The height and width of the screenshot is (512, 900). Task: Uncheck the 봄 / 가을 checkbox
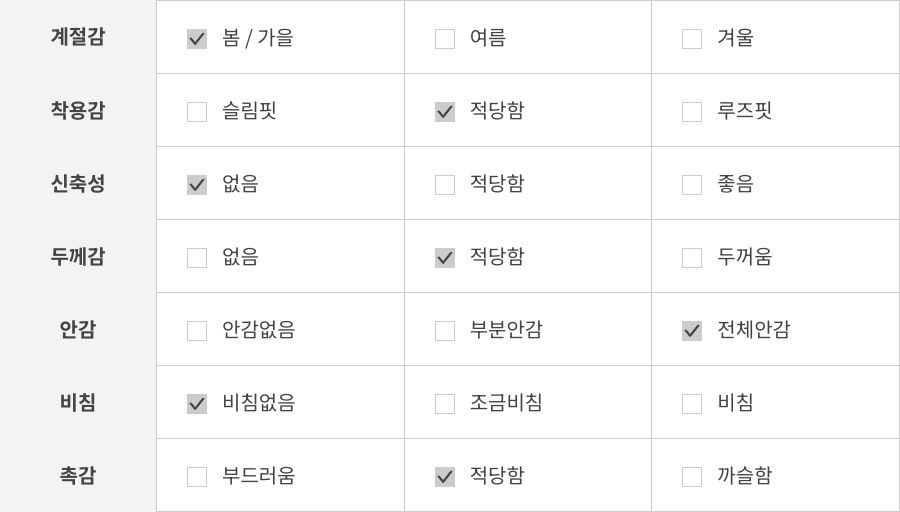coord(197,39)
